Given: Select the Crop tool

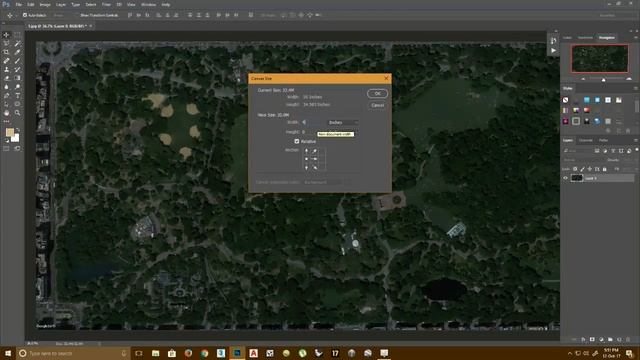Looking at the screenshot, I should pyautogui.click(x=6, y=52).
